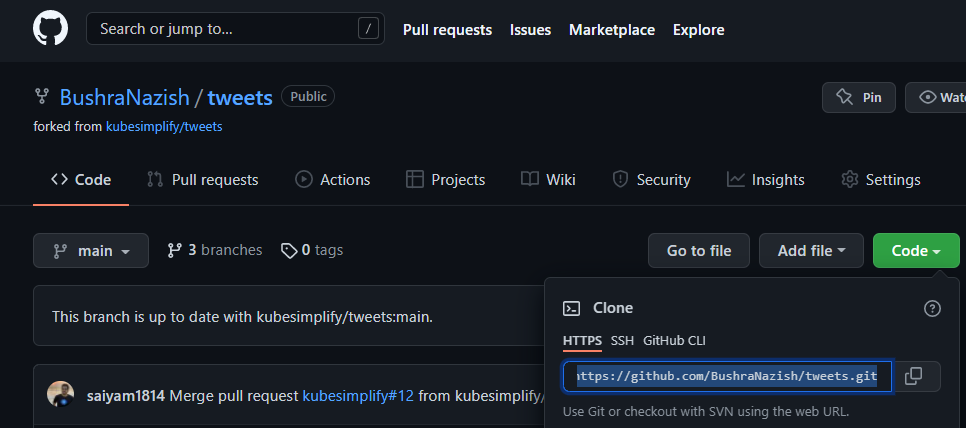Click the Go to file button

[699, 251]
